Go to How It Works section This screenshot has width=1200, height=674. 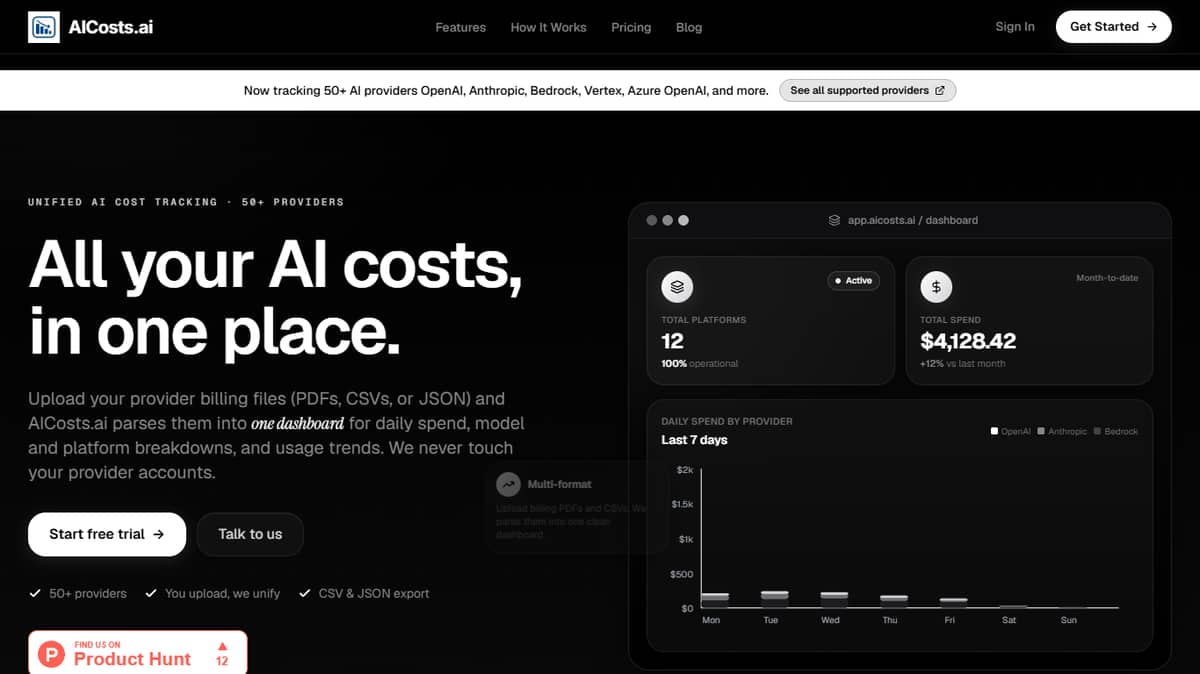548,27
